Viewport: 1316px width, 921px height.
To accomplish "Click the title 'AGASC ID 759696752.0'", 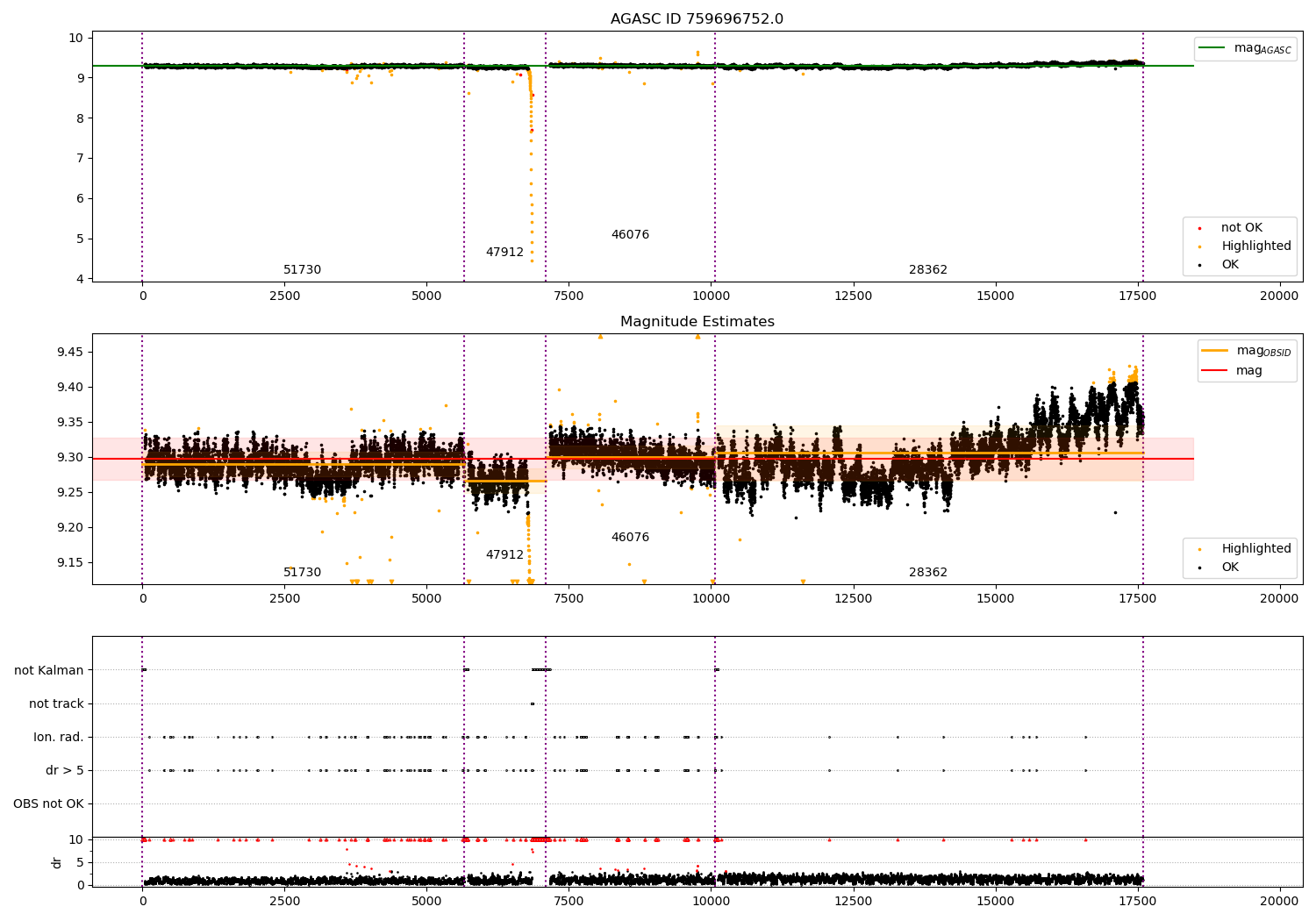I will pyautogui.click(x=697, y=19).
